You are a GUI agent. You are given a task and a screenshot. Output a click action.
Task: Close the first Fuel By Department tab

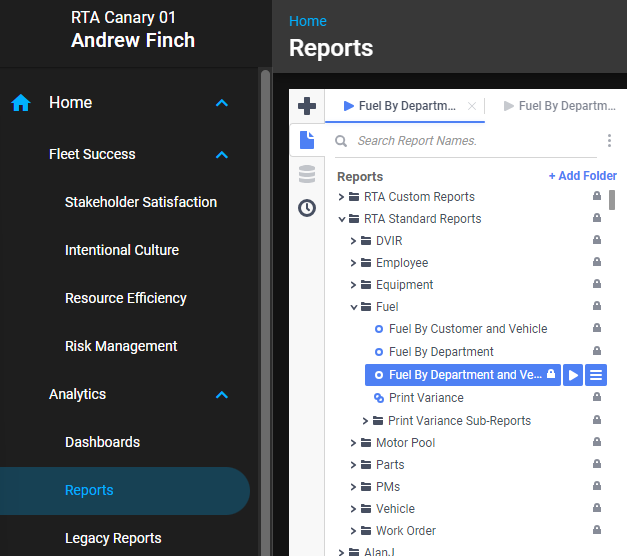(472, 106)
